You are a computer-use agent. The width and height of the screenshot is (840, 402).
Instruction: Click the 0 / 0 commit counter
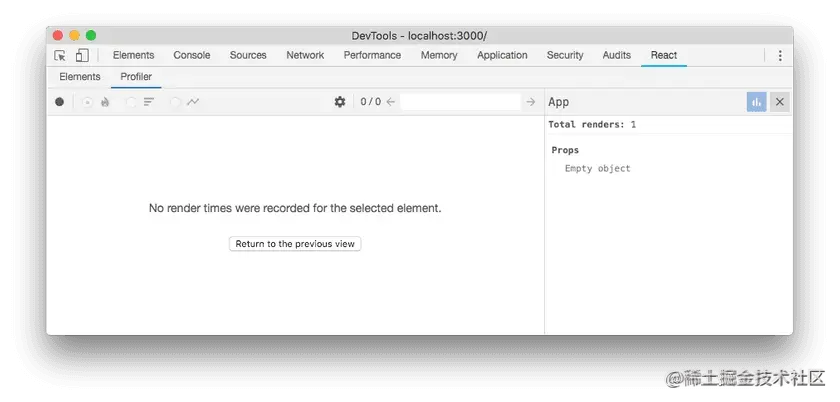coord(371,102)
